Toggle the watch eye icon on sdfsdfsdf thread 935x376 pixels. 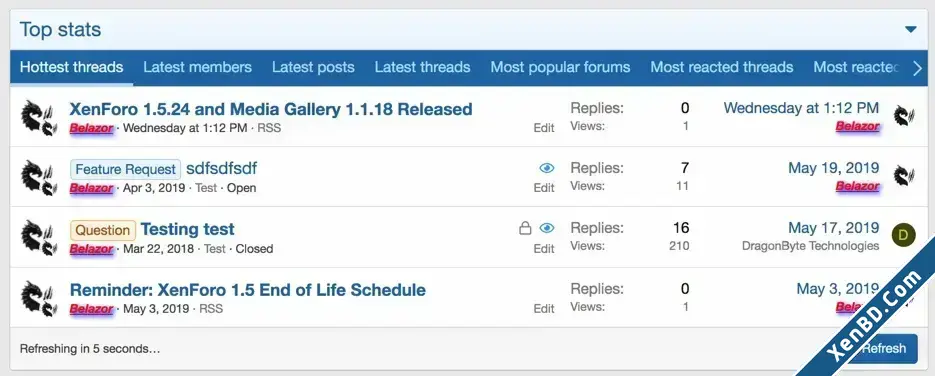pyautogui.click(x=547, y=168)
